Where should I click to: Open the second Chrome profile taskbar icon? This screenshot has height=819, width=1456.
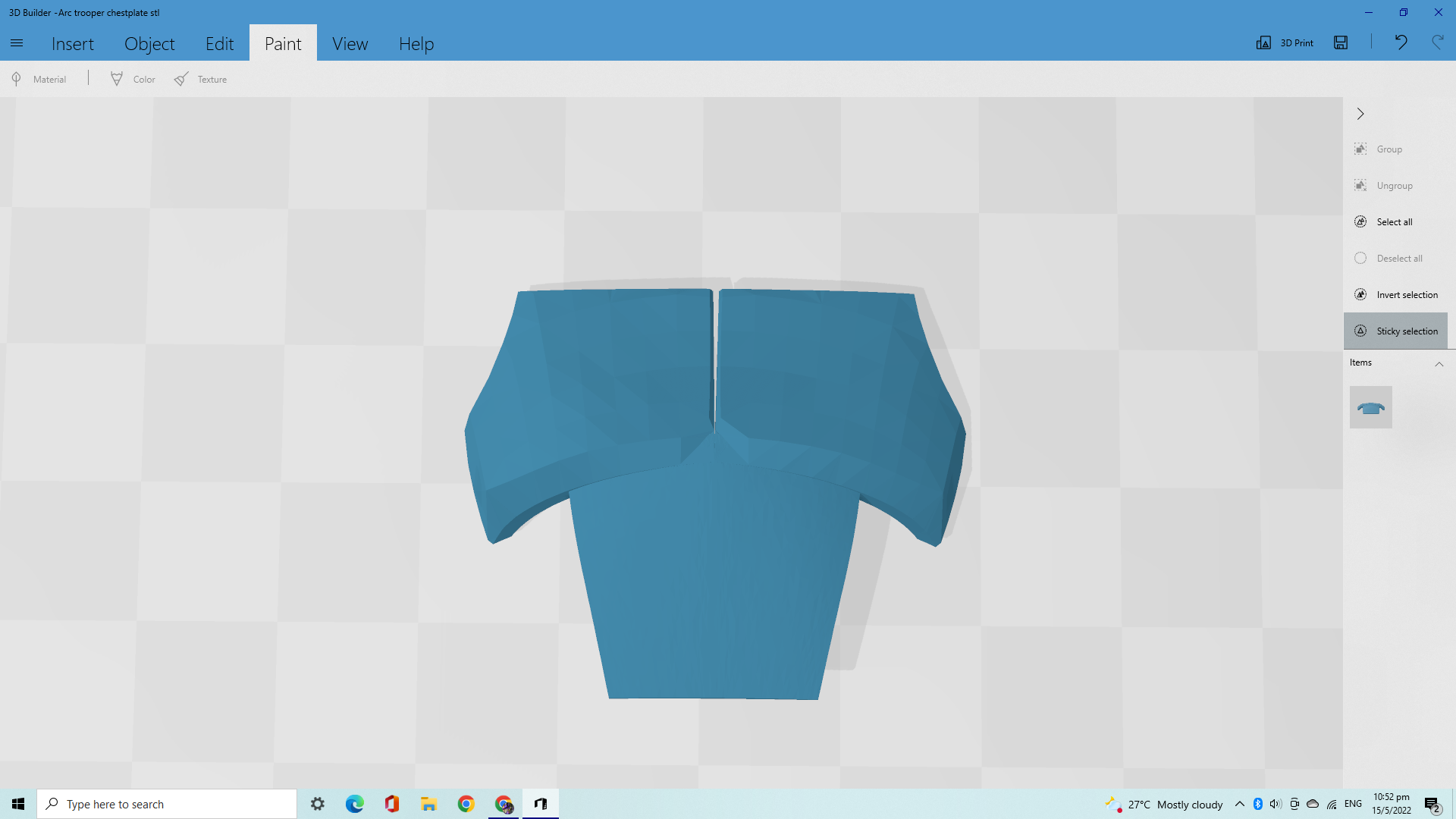(504, 804)
